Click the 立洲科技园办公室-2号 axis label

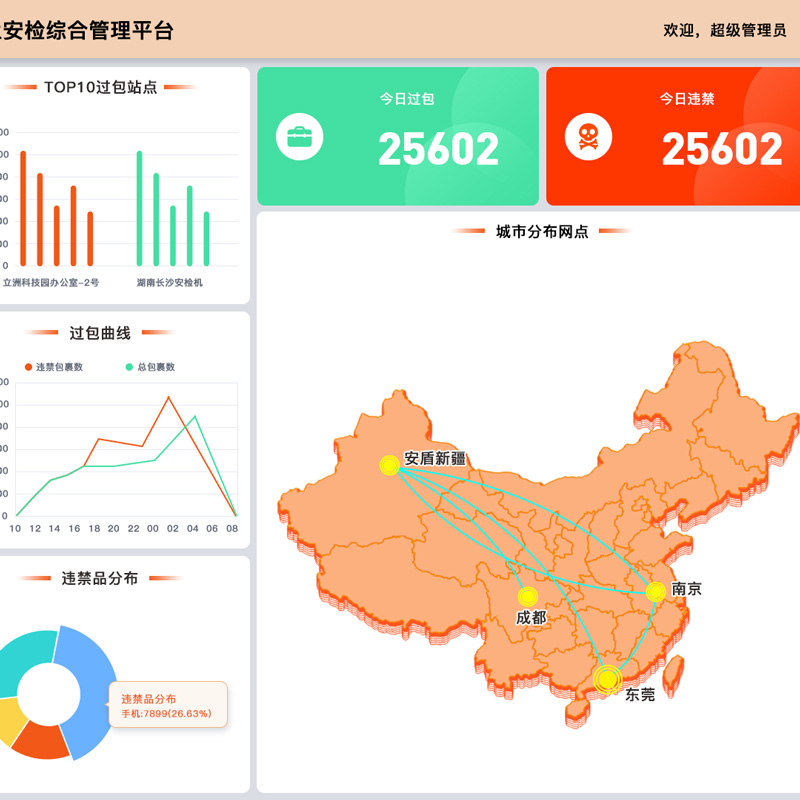[52, 280]
